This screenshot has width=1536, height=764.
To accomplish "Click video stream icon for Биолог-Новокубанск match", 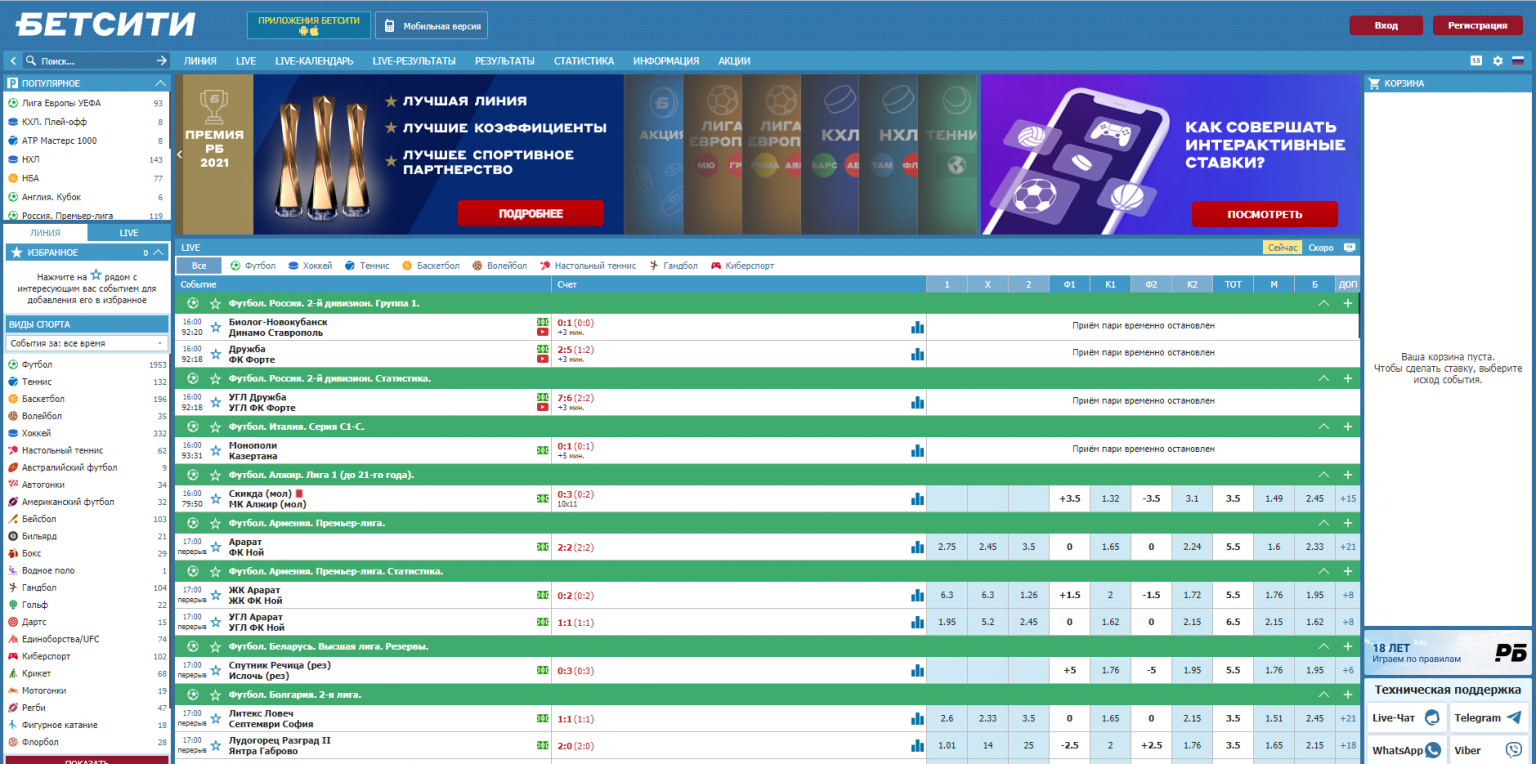I will click(543, 332).
